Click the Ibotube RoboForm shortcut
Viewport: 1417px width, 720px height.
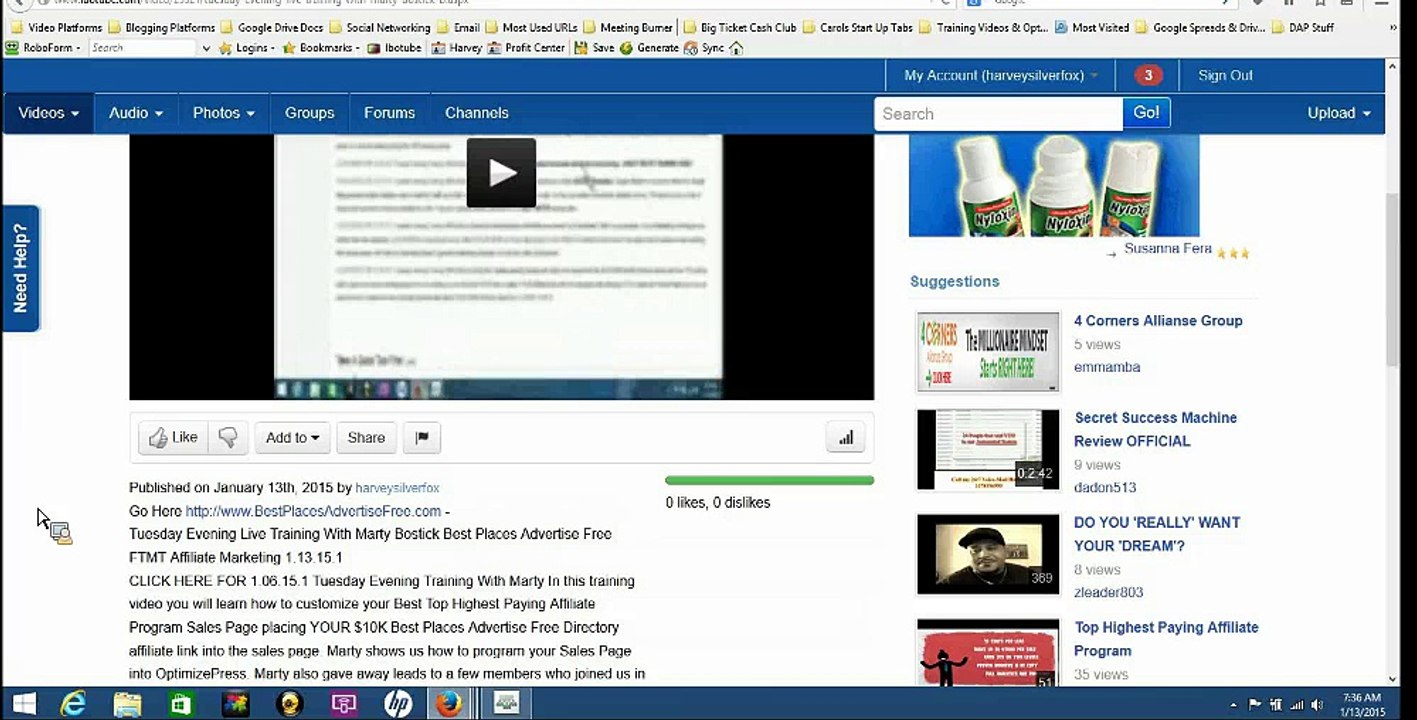tap(394, 48)
